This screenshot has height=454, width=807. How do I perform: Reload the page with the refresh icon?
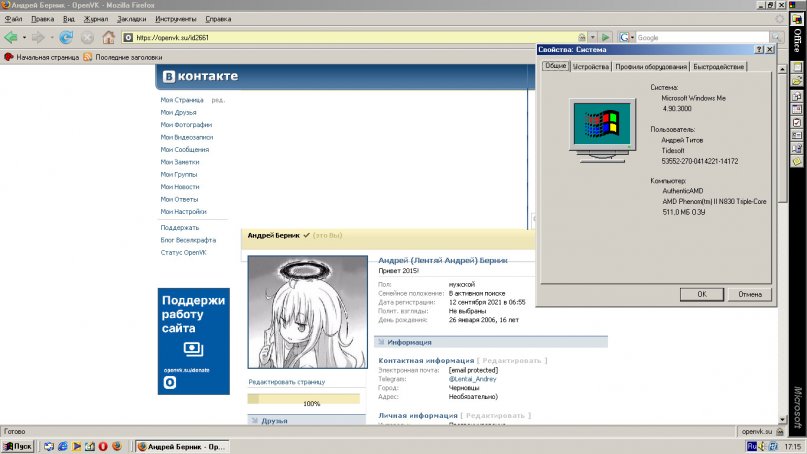tap(66, 37)
